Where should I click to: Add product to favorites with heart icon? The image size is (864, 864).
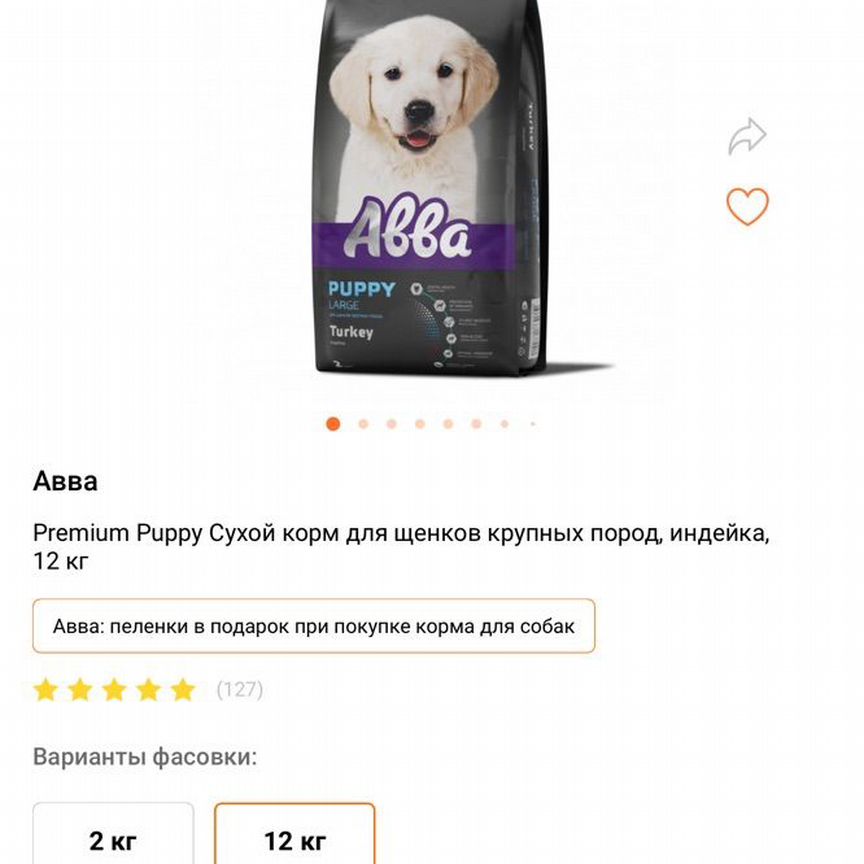click(x=747, y=206)
